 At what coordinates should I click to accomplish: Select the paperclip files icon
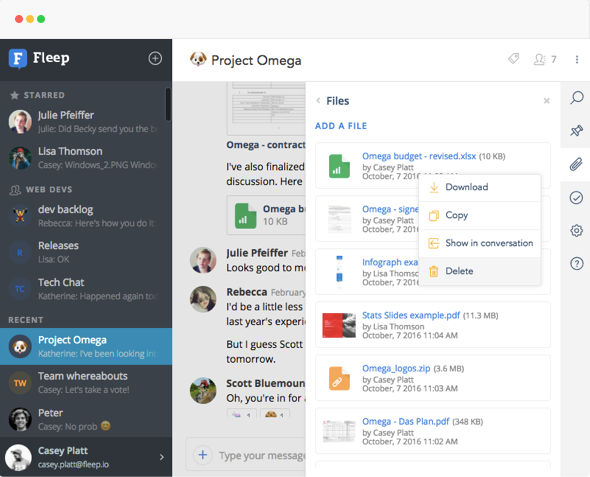(x=576, y=164)
